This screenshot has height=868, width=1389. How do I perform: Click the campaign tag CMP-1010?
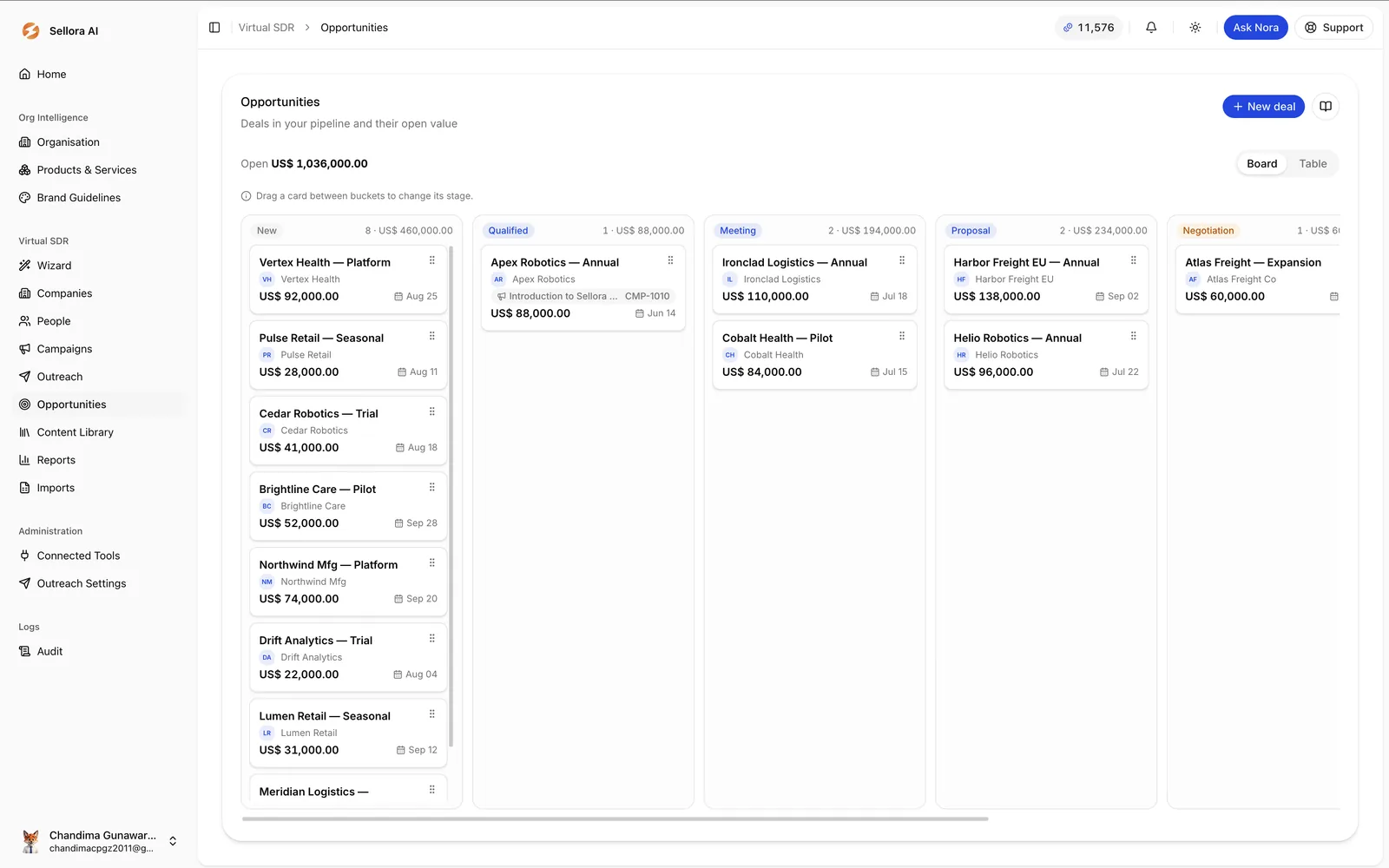[x=648, y=296]
